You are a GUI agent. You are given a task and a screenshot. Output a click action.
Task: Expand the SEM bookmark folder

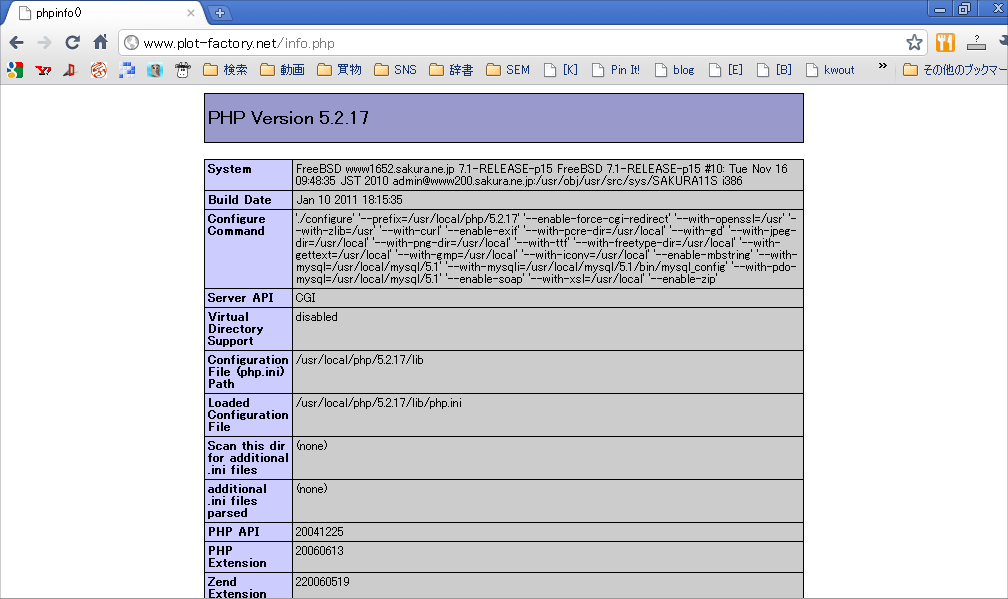pyautogui.click(x=508, y=70)
